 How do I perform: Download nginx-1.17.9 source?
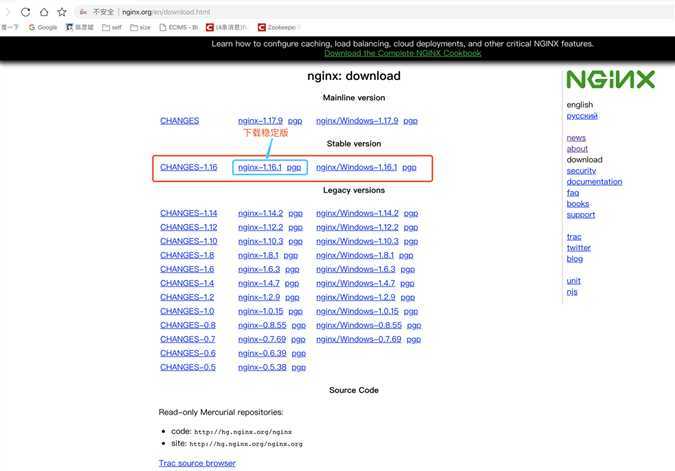click(x=260, y=121)
